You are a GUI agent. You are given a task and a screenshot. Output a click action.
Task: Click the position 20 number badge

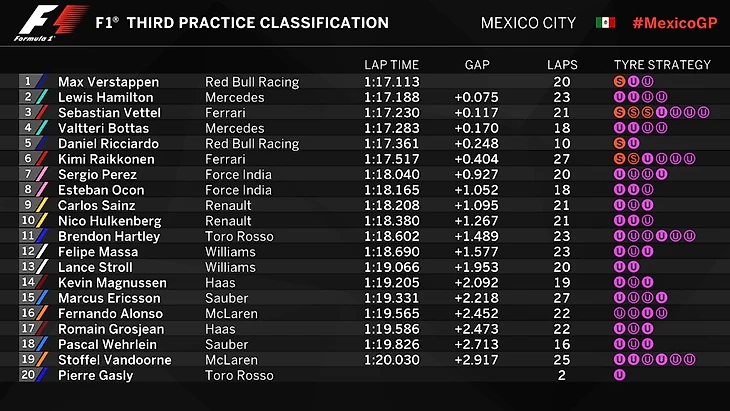coord(28,375)
